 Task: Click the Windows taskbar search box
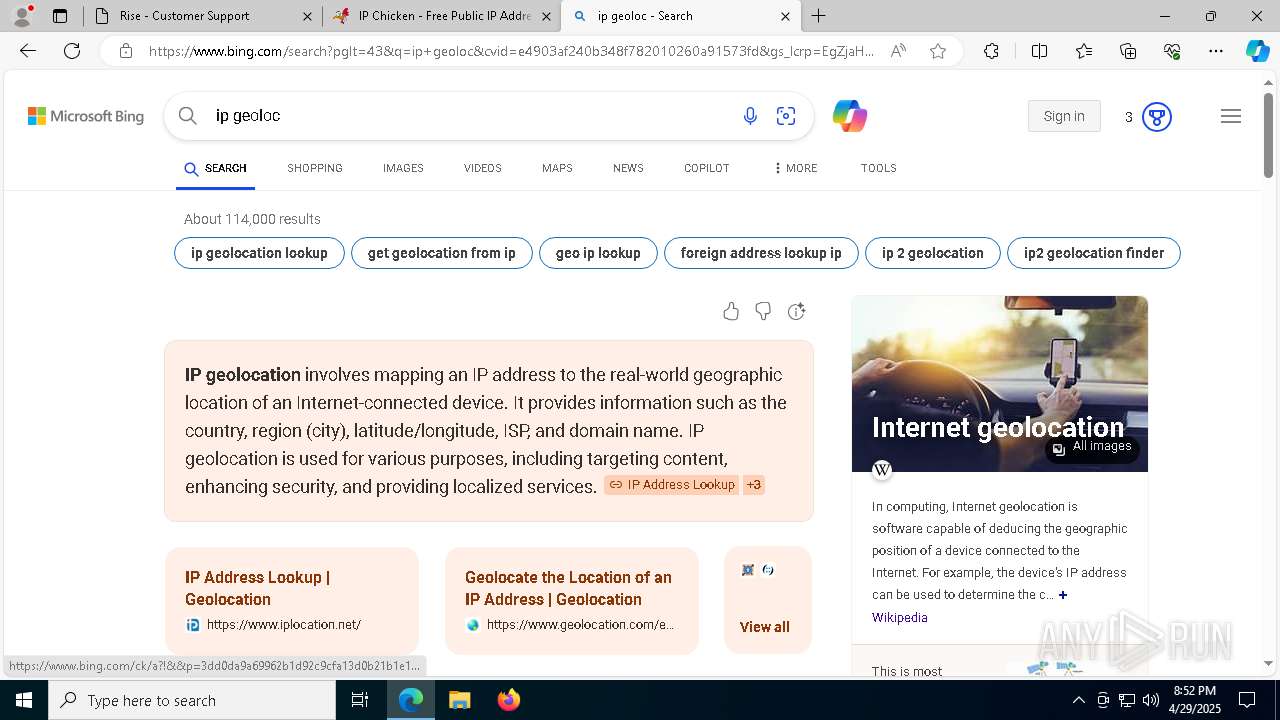coord(192,700)
